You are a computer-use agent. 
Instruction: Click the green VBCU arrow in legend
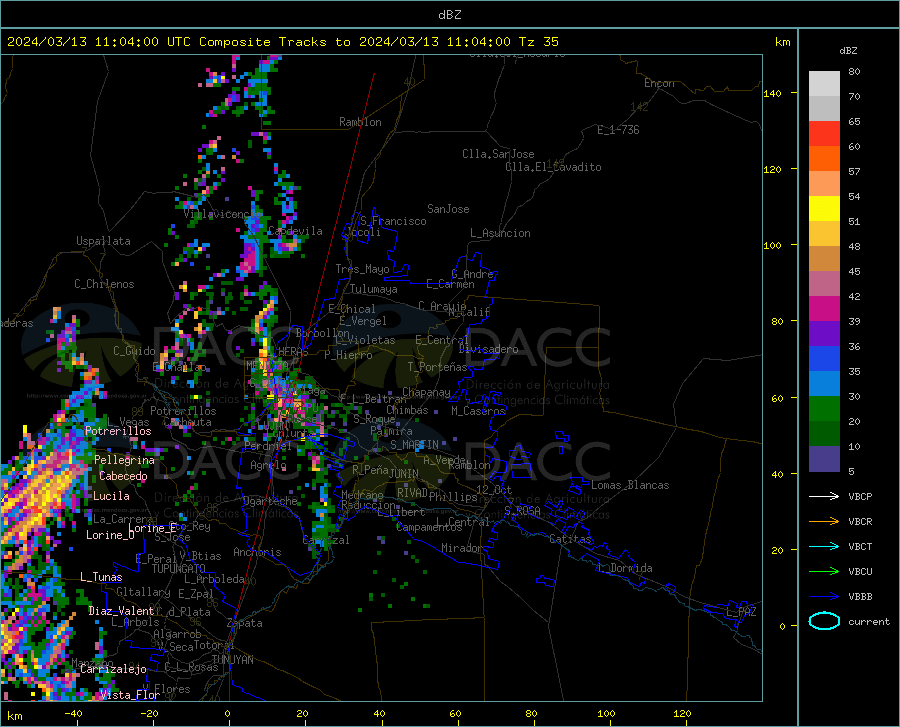coord(824,572)
